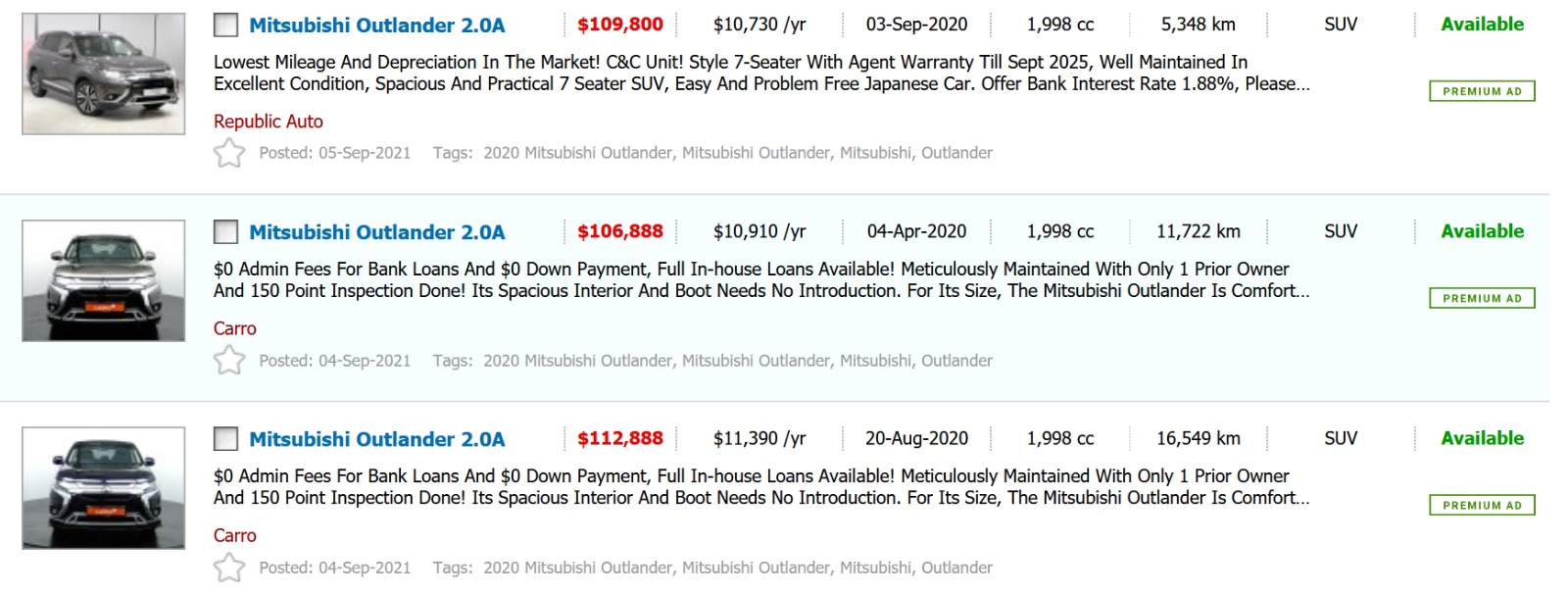Select the checkbox beside the $112,888 Outlander
1568x594 pixels.
click(x=226, y=439)
